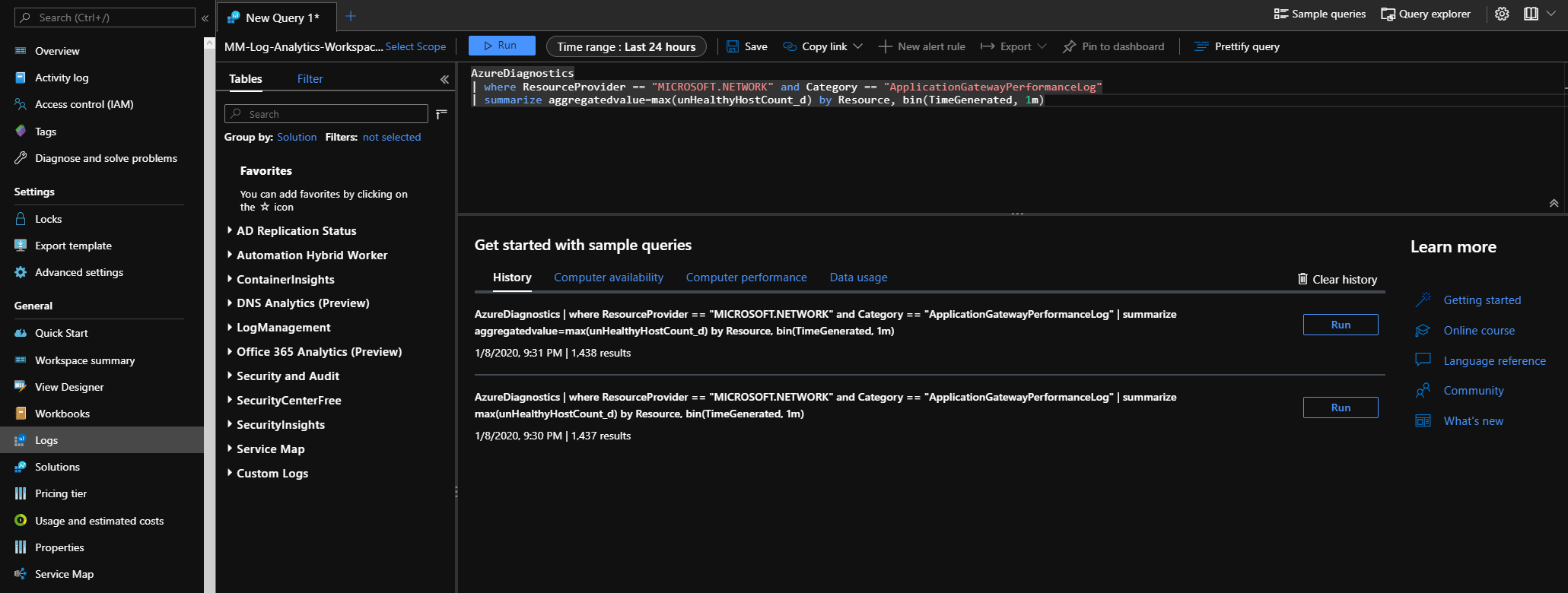The width and height of the screenshot is (1568, 593).
Task: Open Tags in the sidebar
Action: click(x=45, y=132)
